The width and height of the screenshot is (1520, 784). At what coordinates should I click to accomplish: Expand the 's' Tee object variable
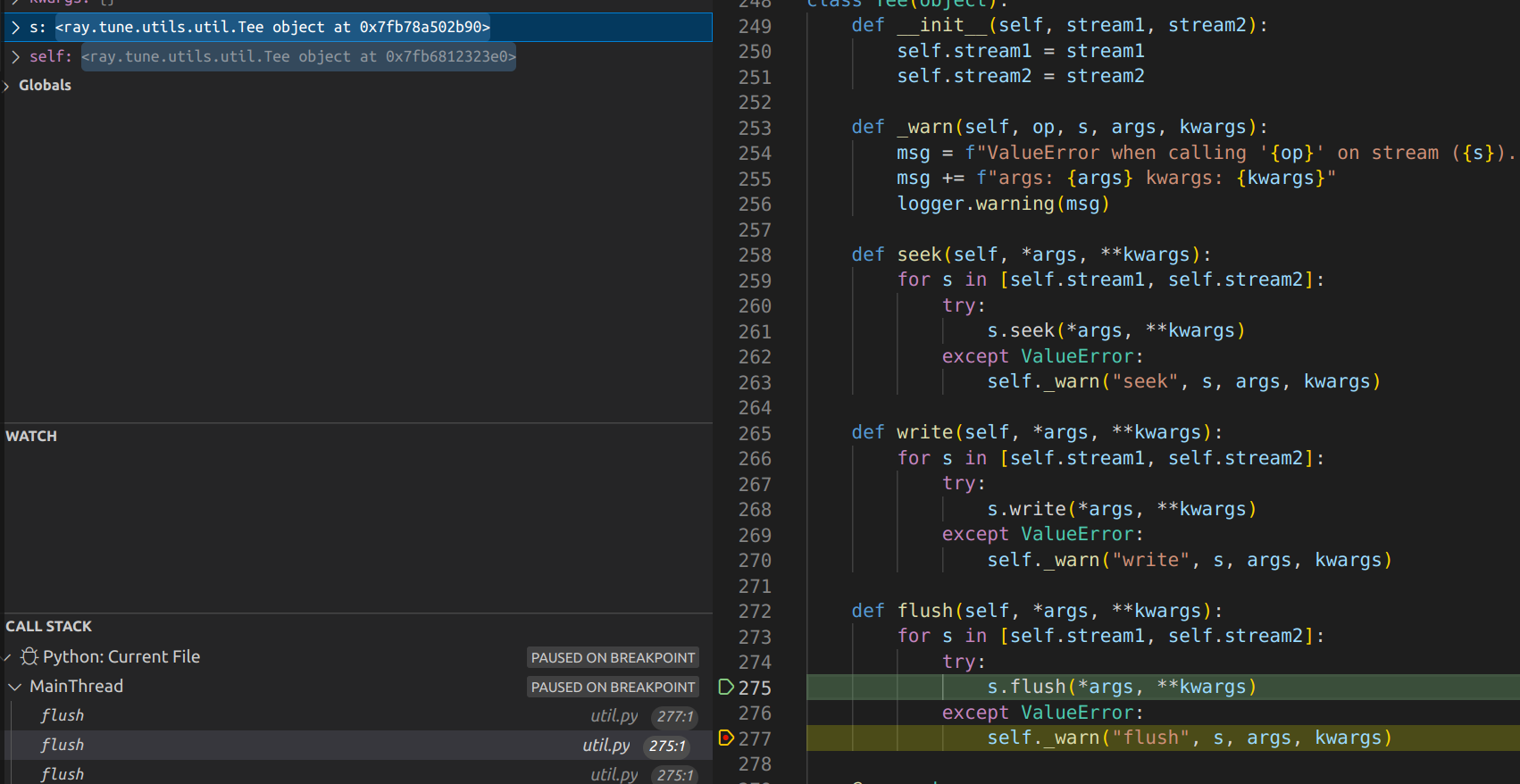[16, 27]
